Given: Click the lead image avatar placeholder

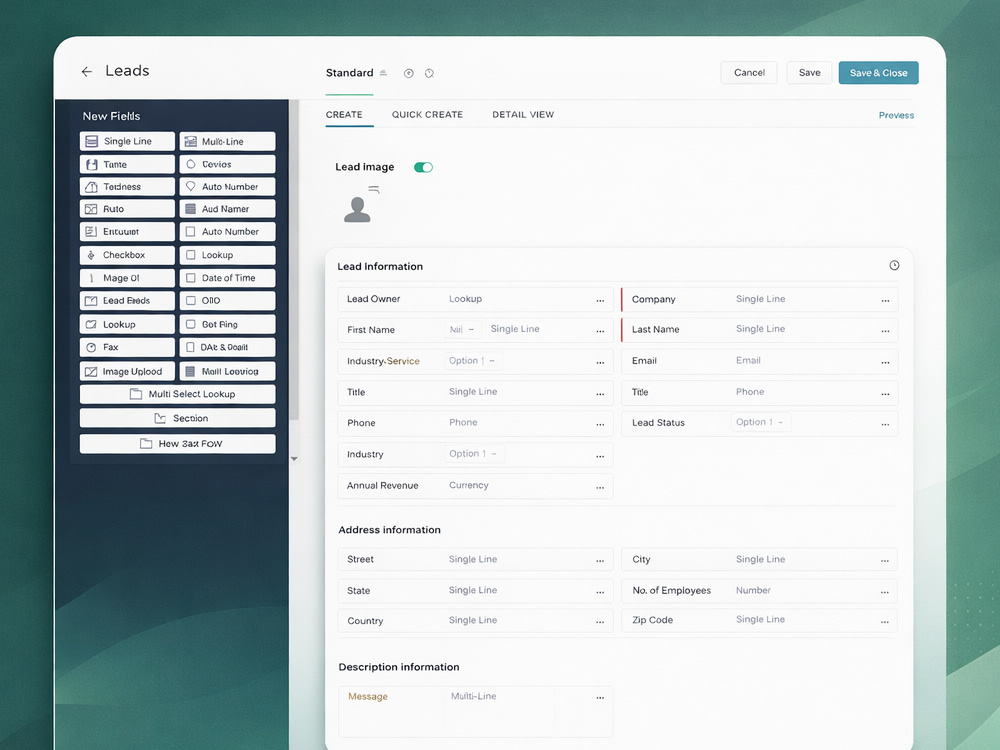Looking at the screenshot, I should pyautogui.click(x=357, y=210).
